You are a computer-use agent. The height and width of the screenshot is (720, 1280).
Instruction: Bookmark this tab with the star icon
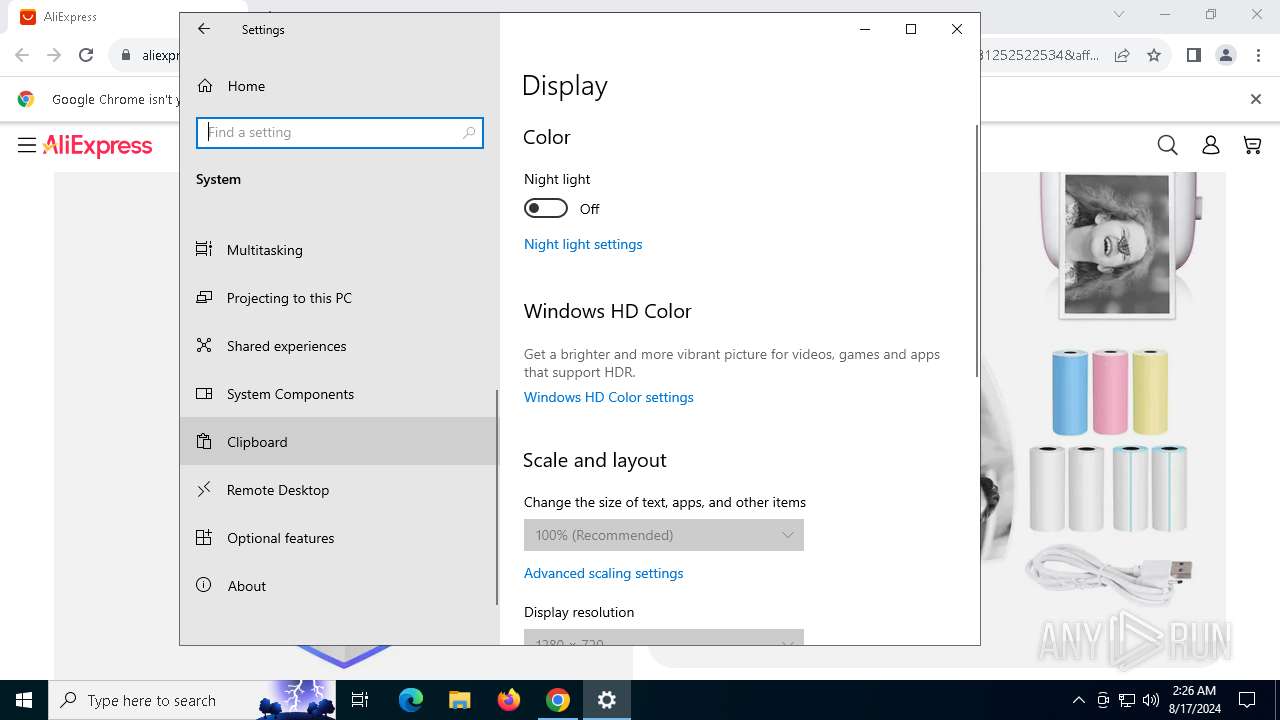[1154, 55]
